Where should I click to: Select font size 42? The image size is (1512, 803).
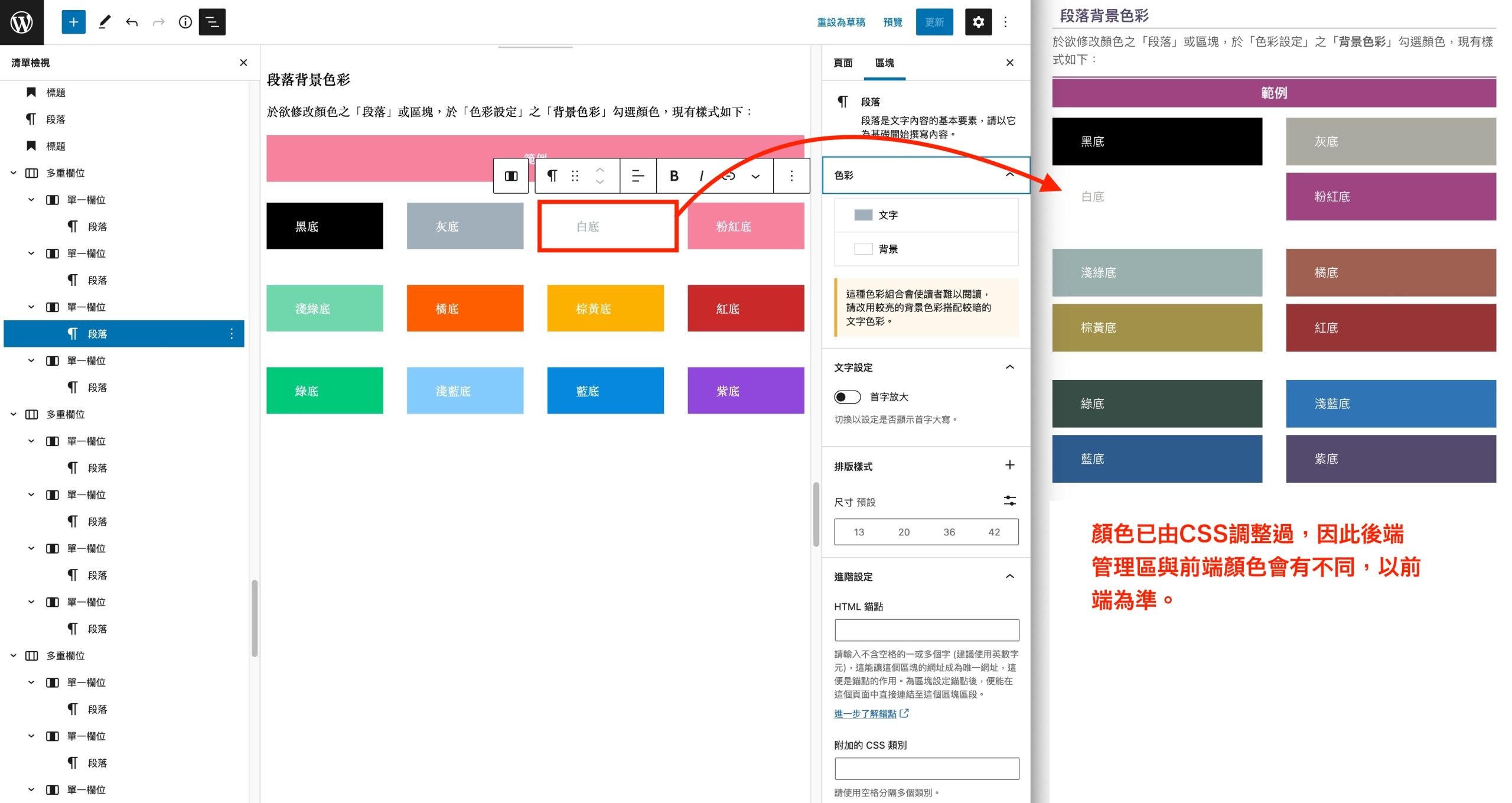[x=994, y=532]
